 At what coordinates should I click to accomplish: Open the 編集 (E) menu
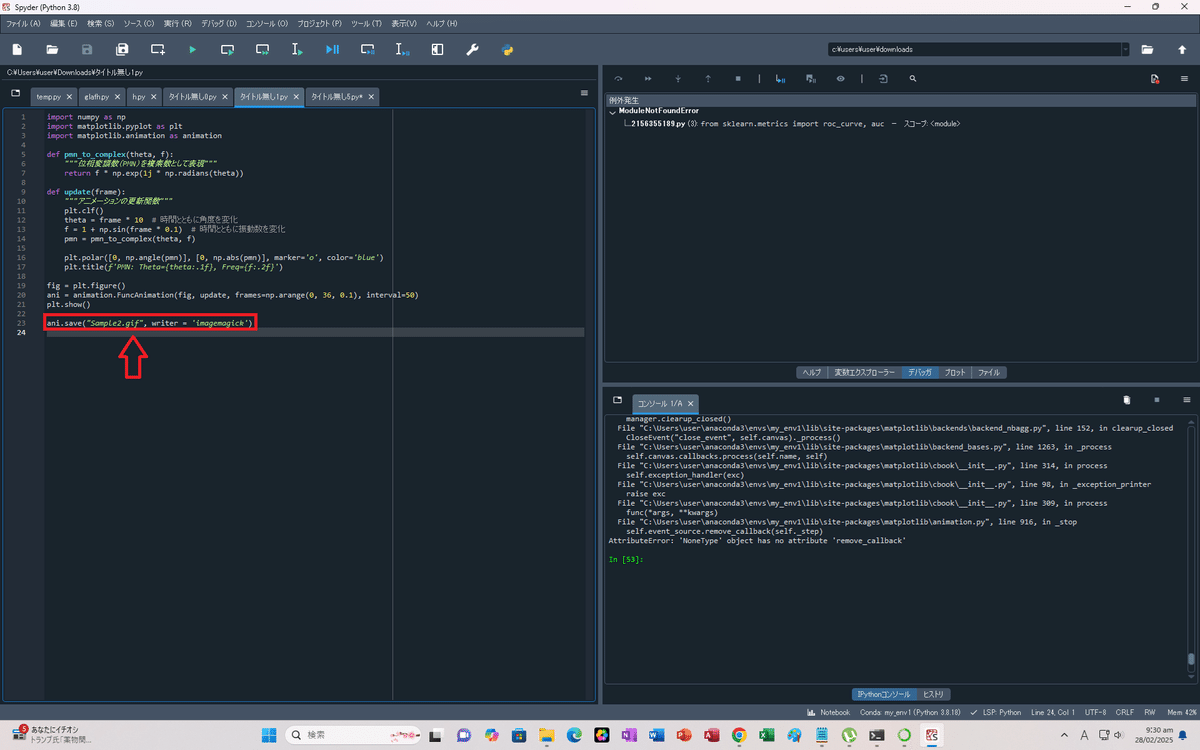[64, 22]
